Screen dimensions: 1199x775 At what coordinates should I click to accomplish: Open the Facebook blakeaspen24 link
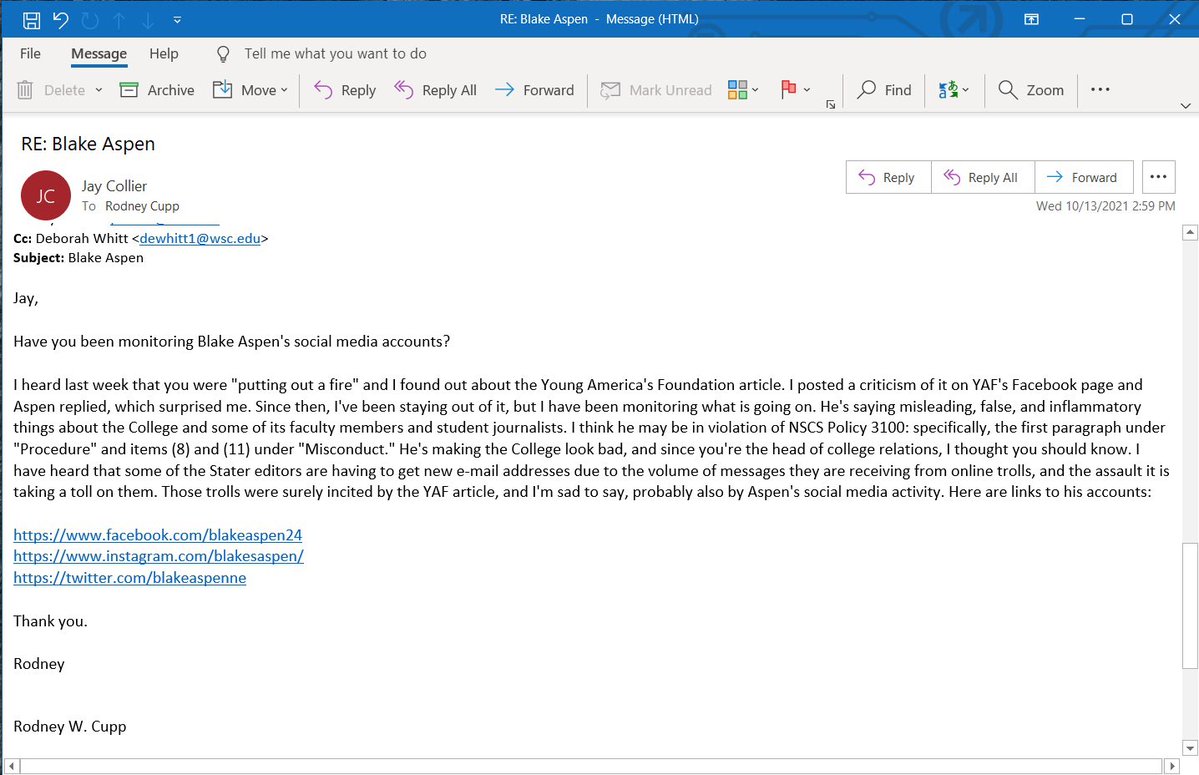point(158,535)
